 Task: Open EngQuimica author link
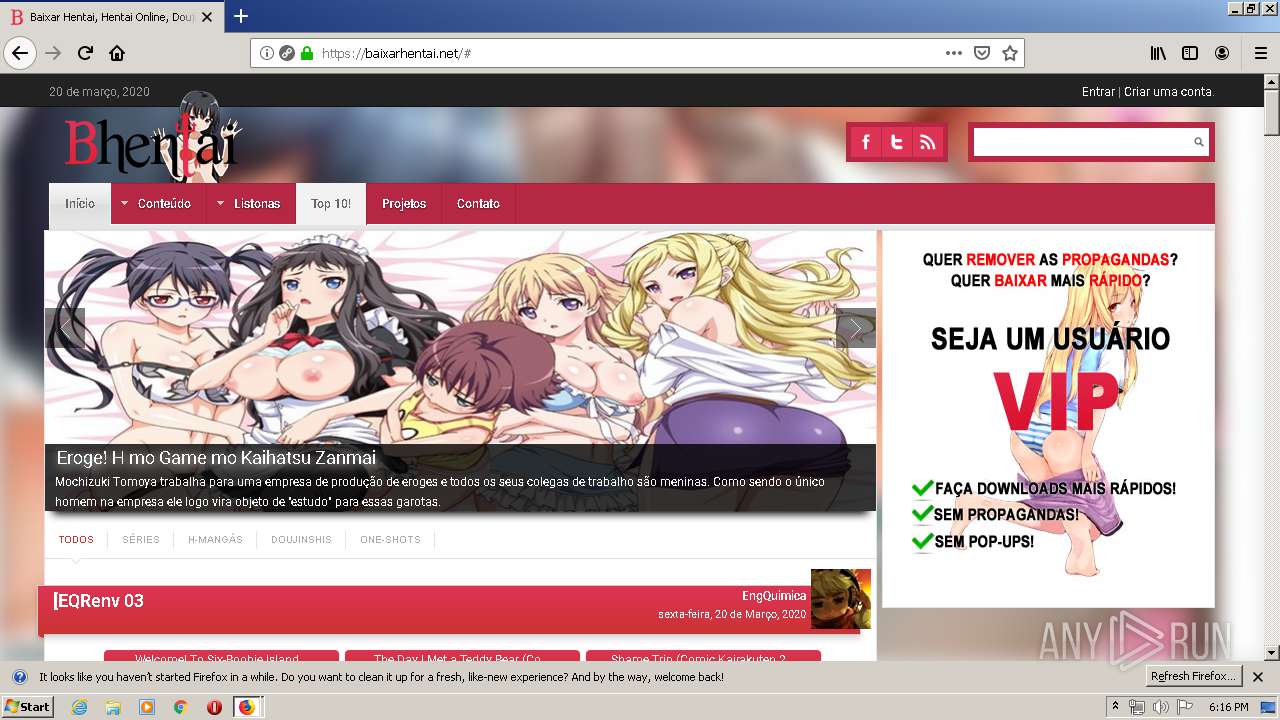coord(774,595)
